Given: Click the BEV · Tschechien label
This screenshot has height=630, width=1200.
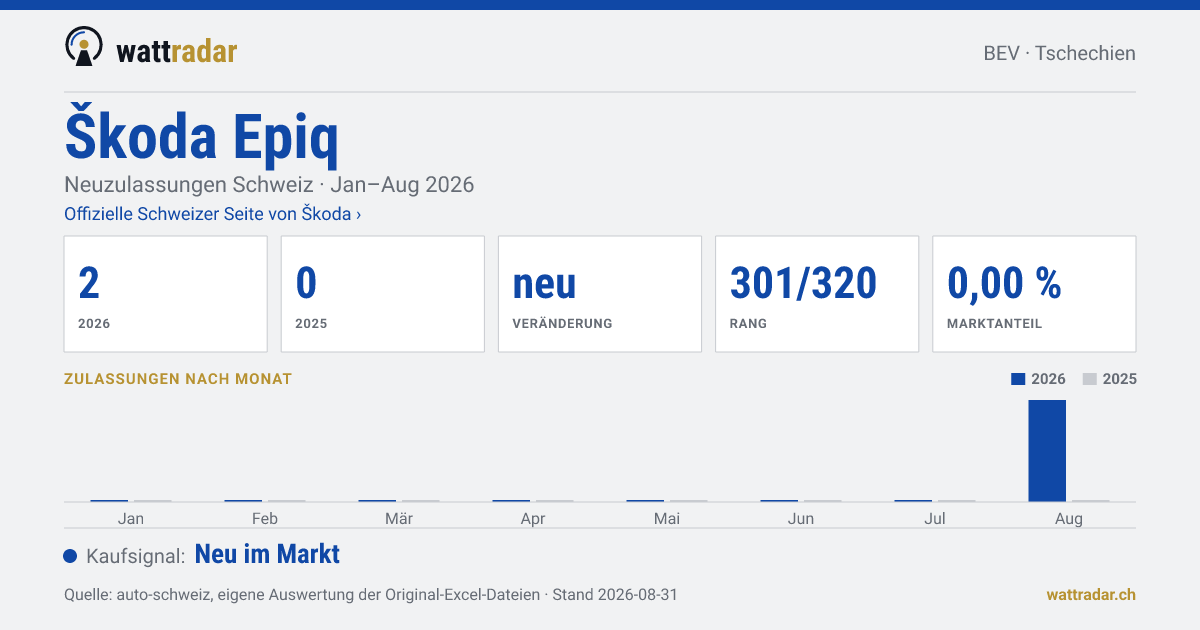Looking at the screenshot, I should pyautogui.click(x=1060, y=53).
